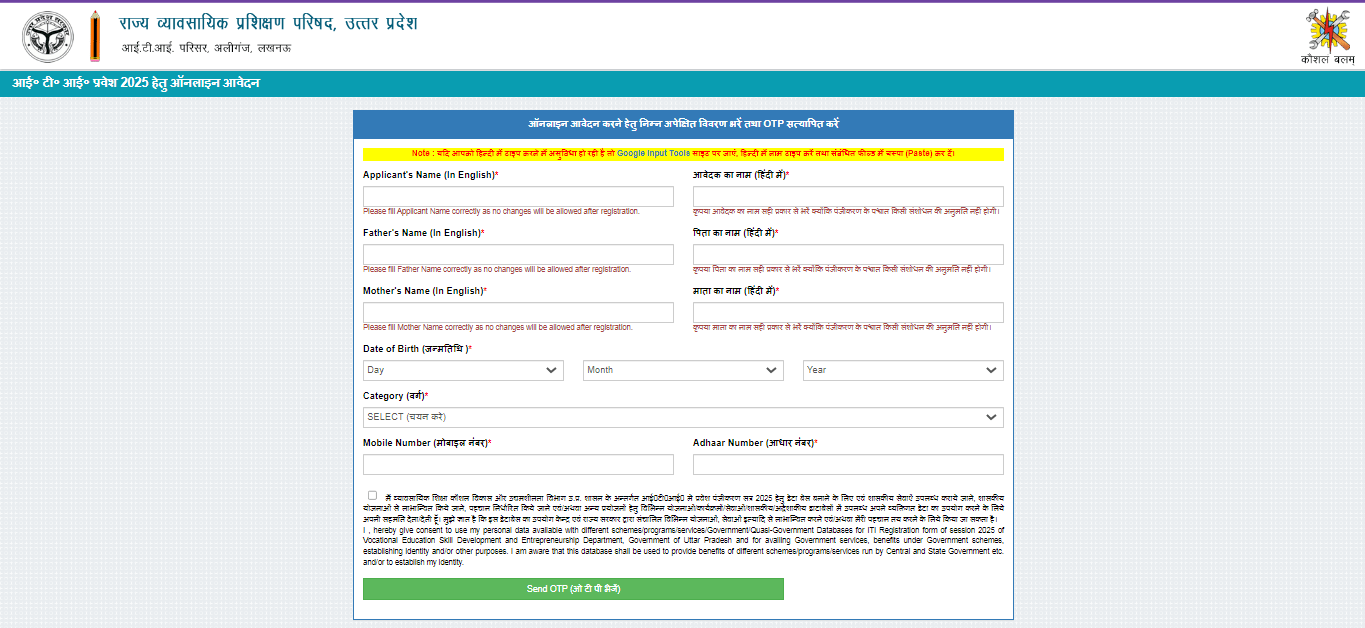Open the Google Input Tools link
The image size is (1365, 628).
(653, 154)
